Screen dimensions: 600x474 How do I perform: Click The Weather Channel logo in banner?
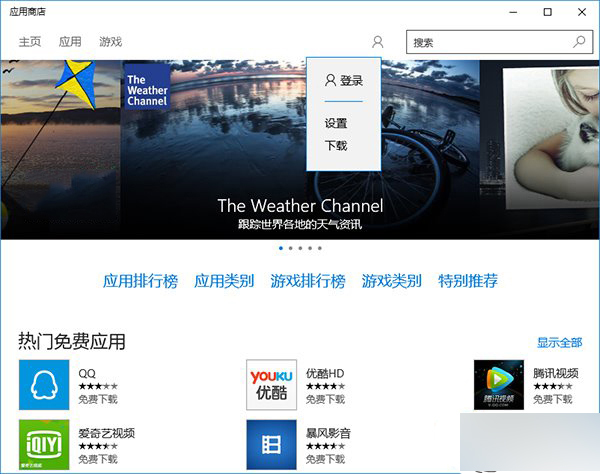pyautogui.click(x=147, y=87)
